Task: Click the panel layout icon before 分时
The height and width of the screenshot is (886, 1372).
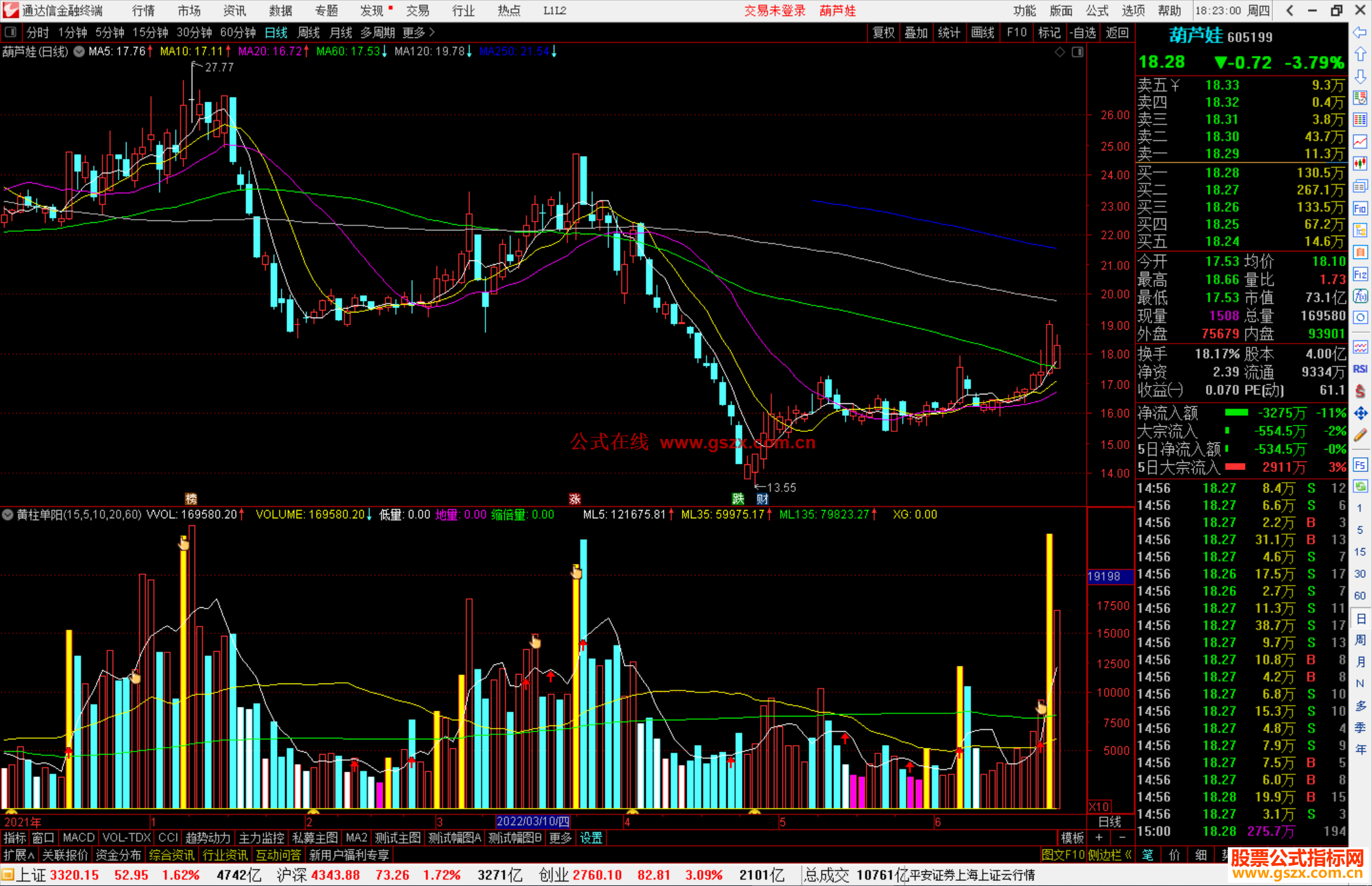Action: (x=10, y=32)
